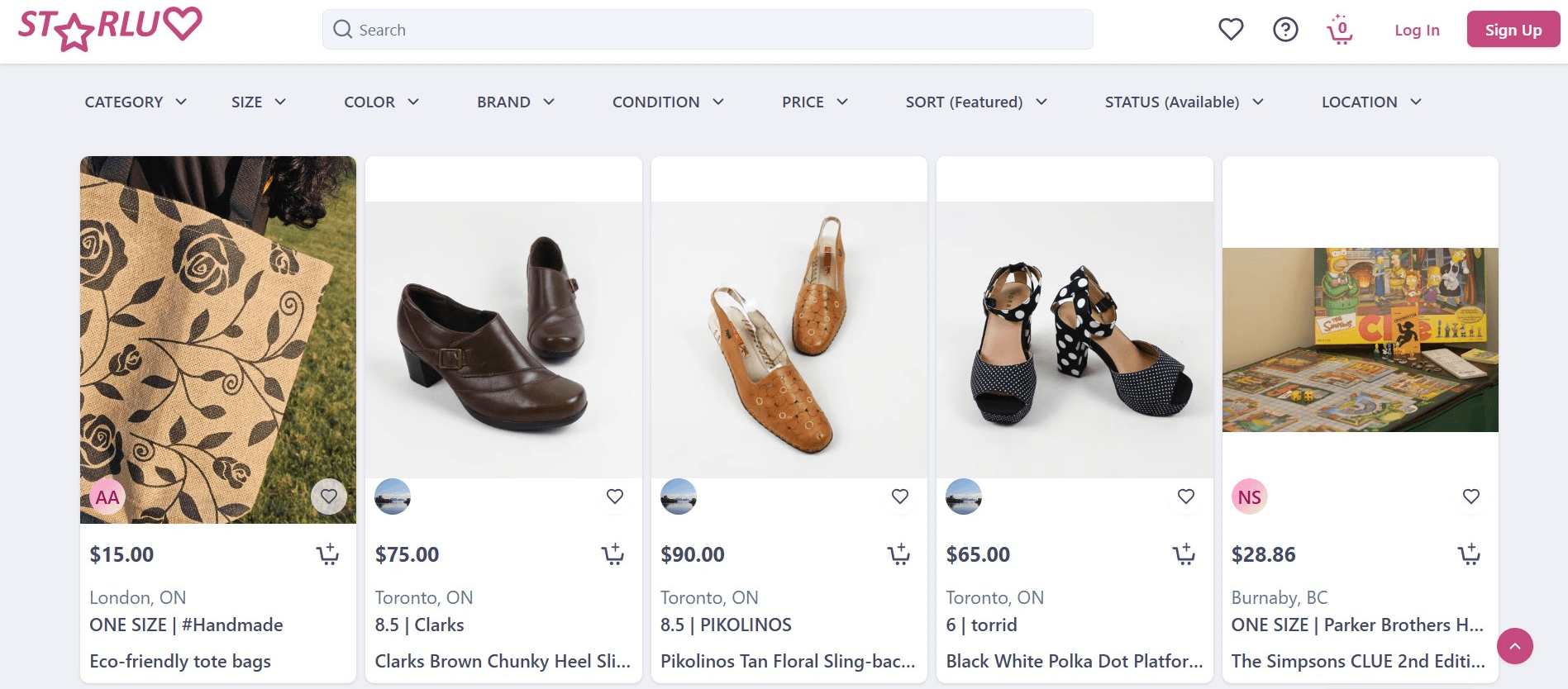
Task: Expand the CATEGORY filter dropdown
Action: click(x=136, y=102)
